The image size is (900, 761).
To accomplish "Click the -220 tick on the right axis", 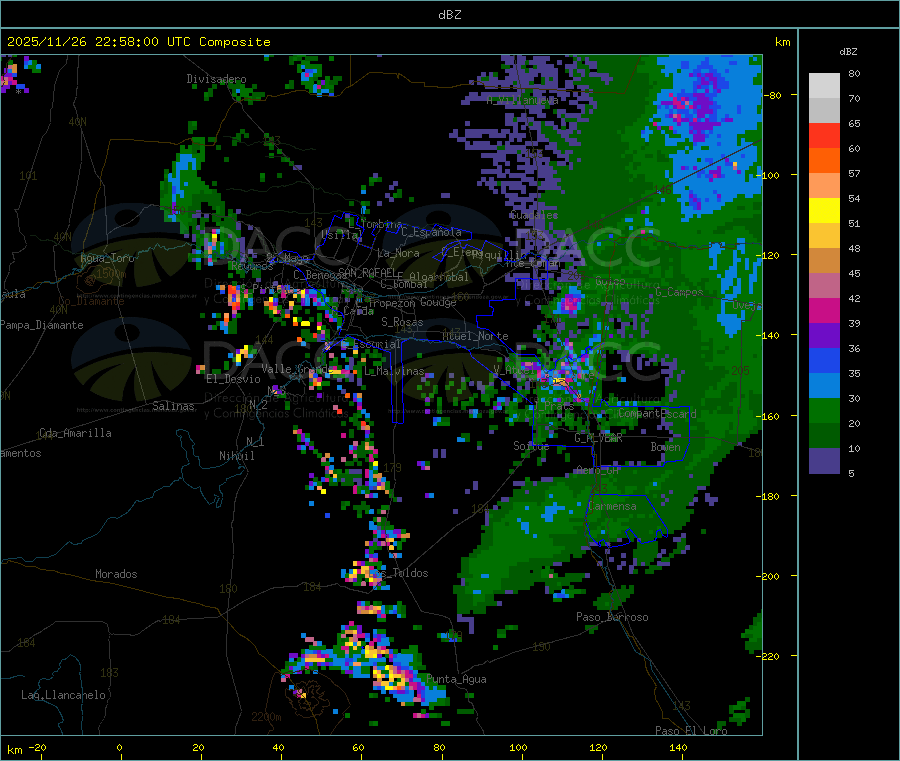I will [769, 656].
